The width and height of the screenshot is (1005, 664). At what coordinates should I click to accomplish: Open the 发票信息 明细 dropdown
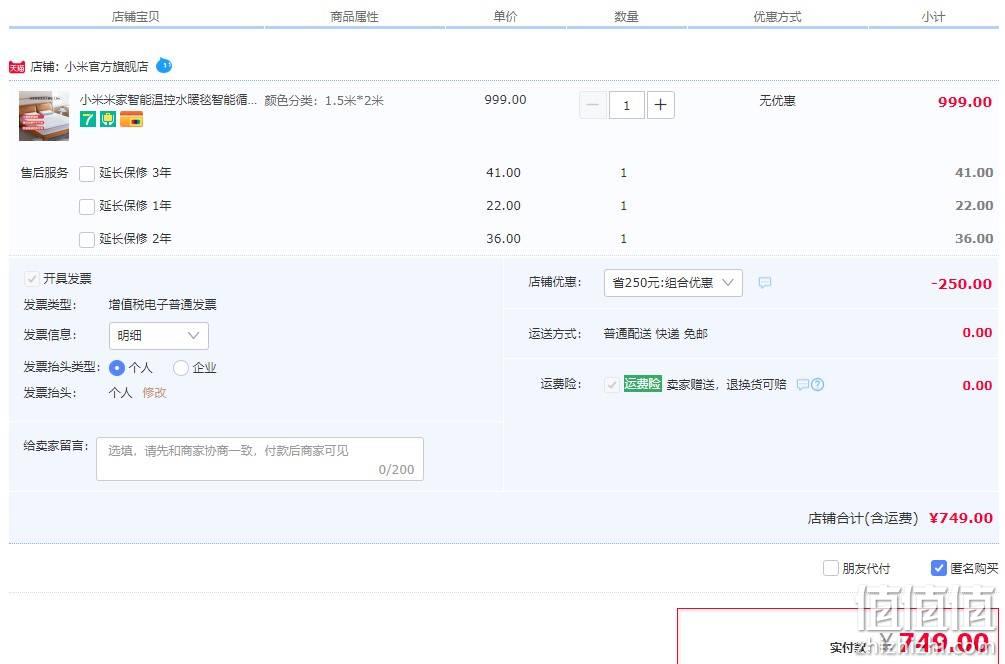[x=159, y=336]
